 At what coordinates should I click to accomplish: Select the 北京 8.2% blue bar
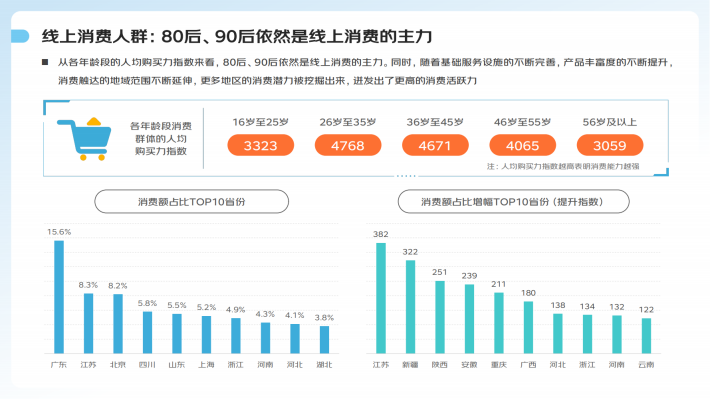[x=118, y=324]
